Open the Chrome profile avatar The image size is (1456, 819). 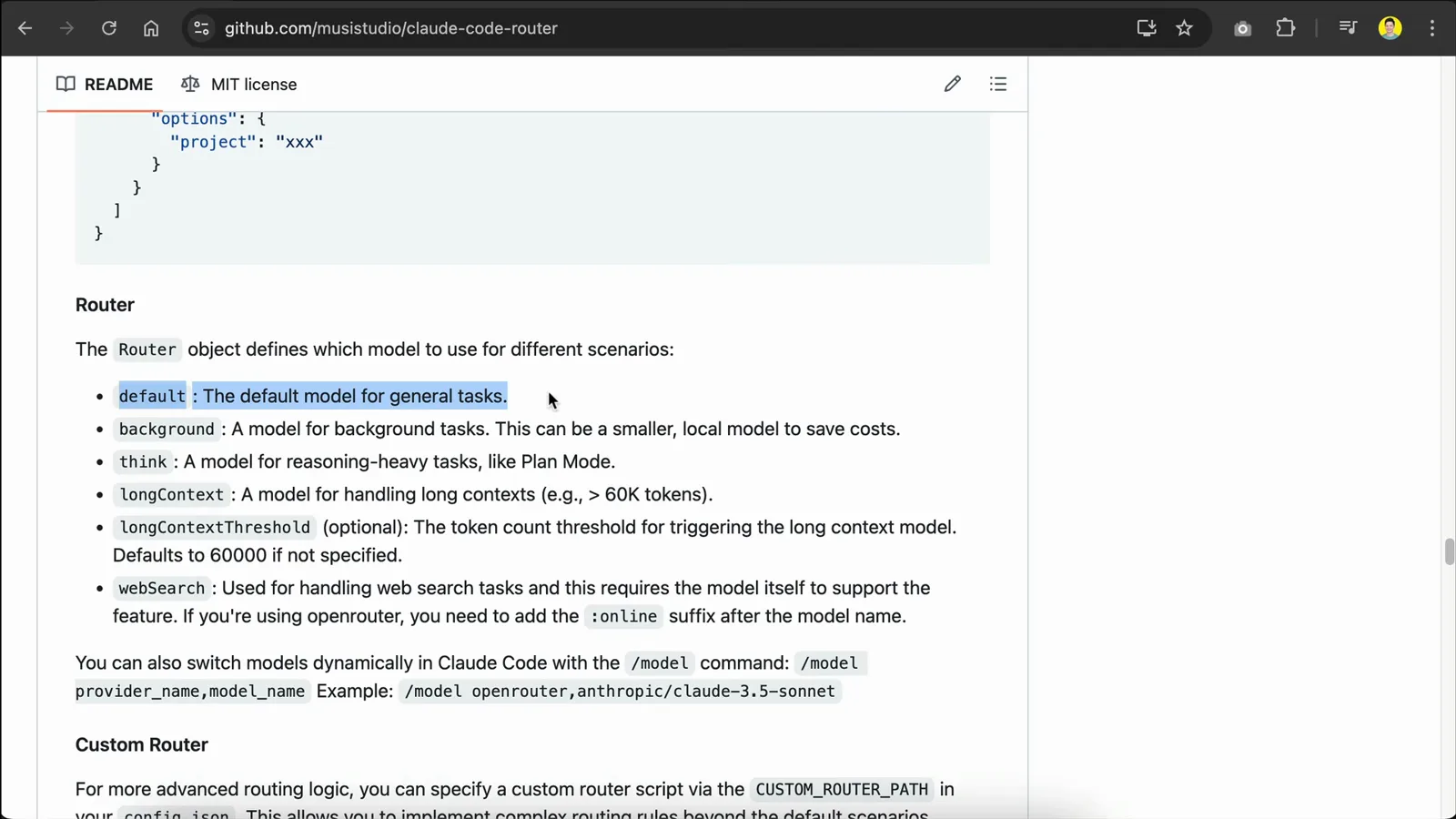(x=1390, y=28)
